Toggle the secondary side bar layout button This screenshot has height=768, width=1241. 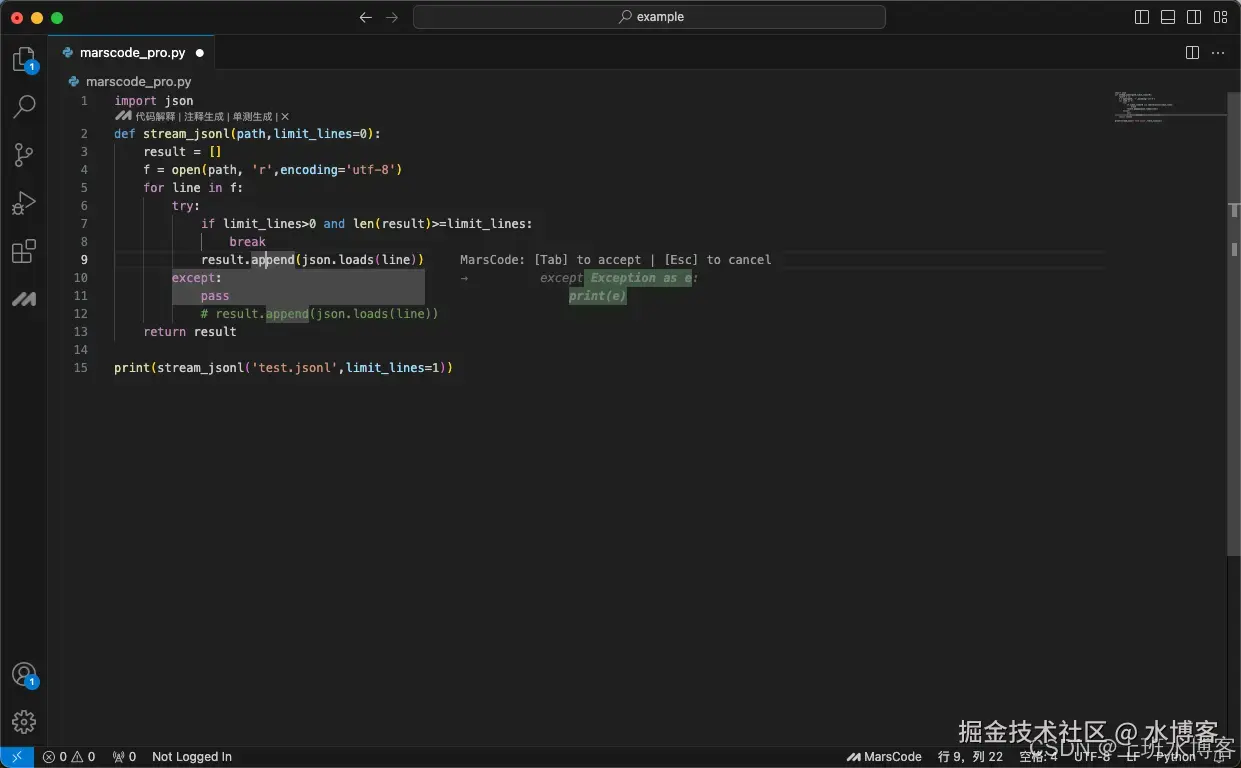point(1194,17)
